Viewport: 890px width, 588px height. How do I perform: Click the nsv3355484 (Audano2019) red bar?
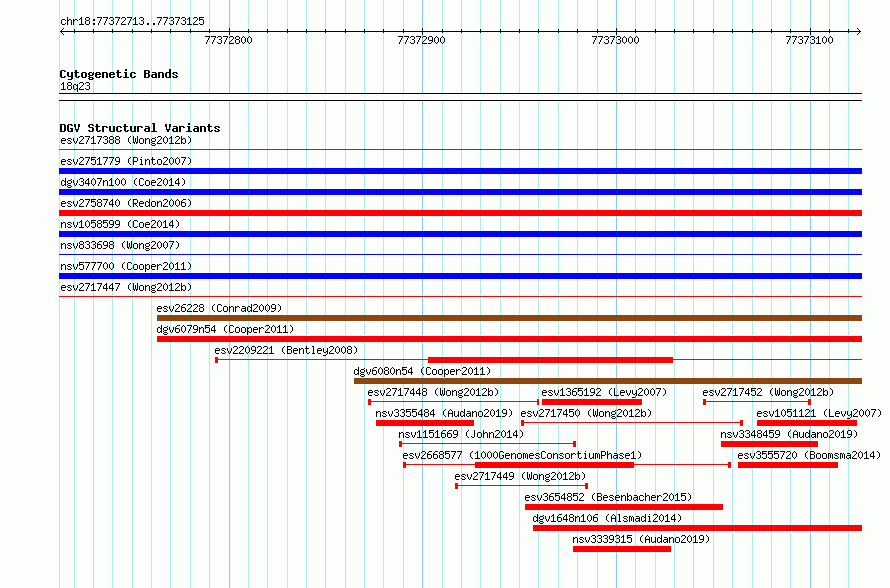click(425, 423)
